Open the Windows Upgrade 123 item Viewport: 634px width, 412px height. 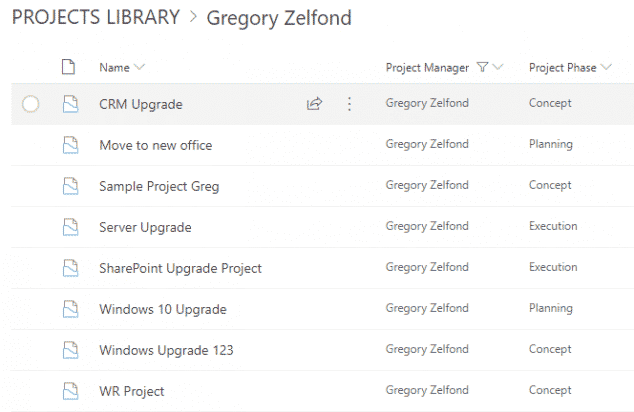click(166, 350)
